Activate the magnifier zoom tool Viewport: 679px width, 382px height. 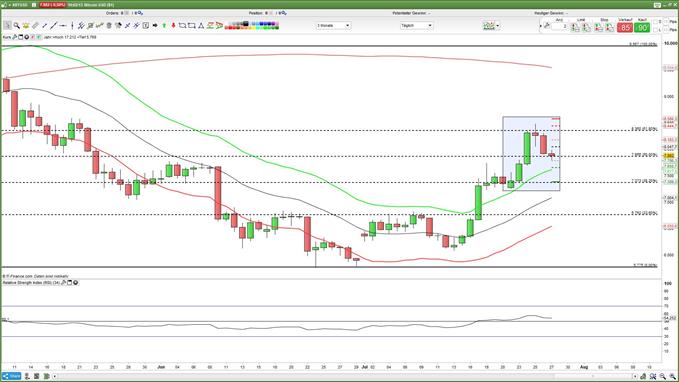[16, 26]
